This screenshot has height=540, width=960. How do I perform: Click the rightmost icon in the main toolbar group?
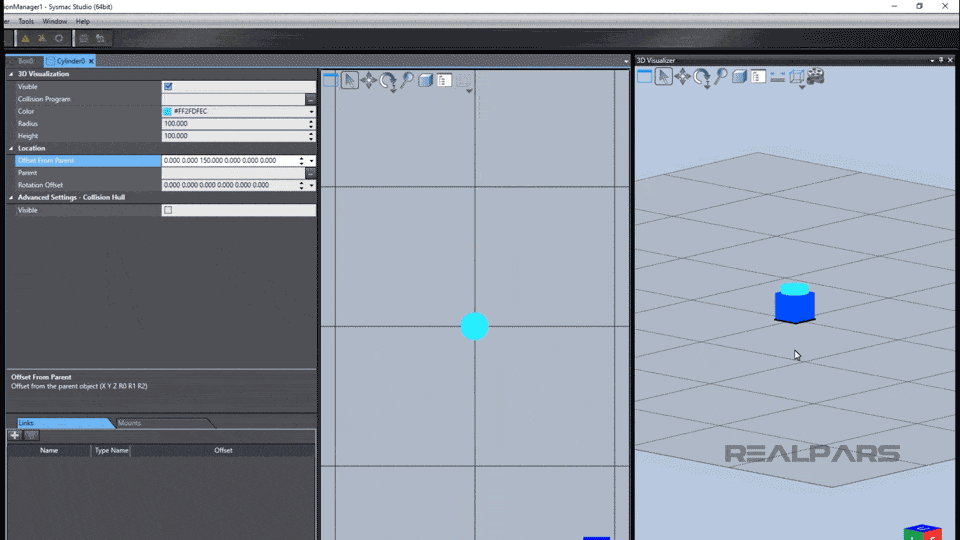pyautogui.click(x=100, y=39)
